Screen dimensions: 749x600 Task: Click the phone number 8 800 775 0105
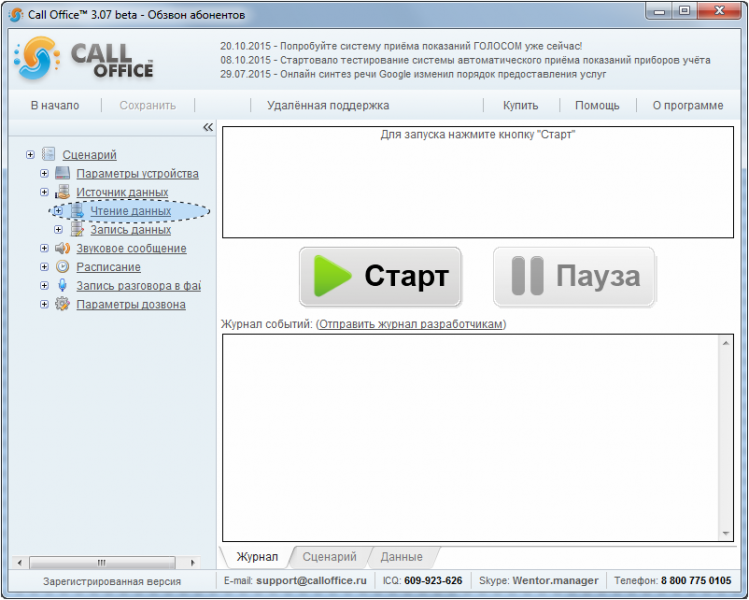pos(696,580)
